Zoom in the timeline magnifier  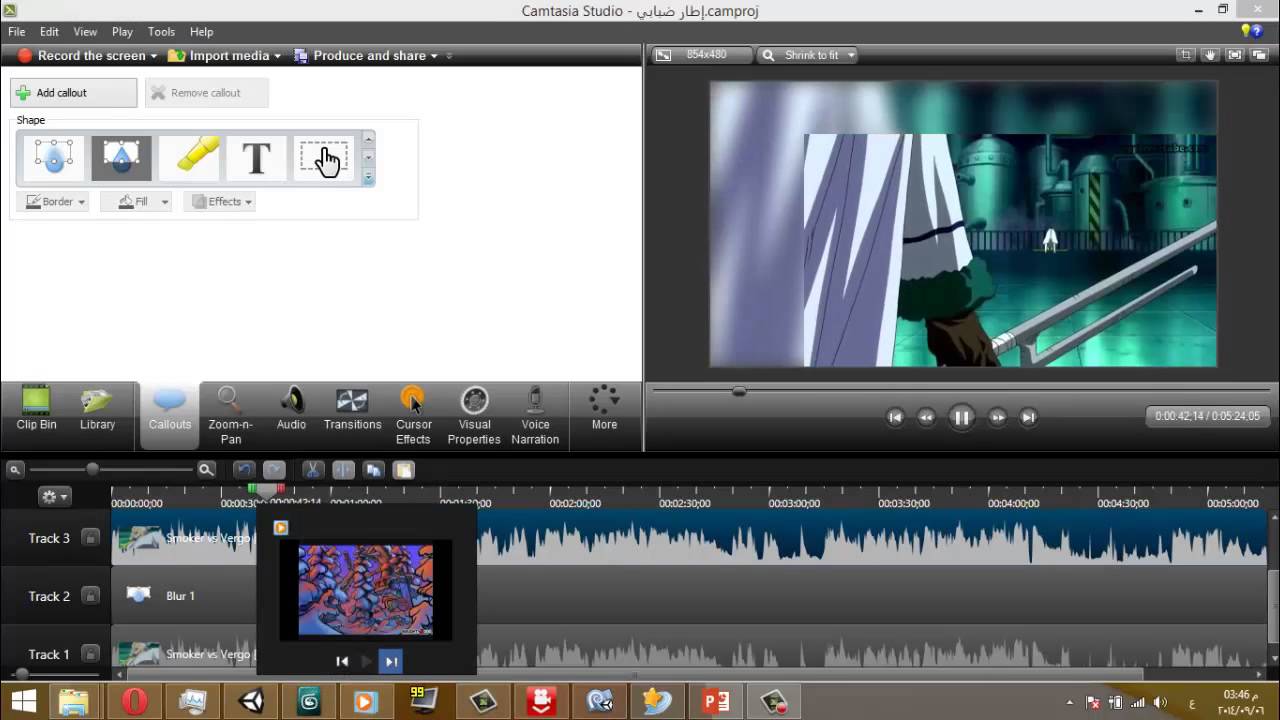click(206, 469)
